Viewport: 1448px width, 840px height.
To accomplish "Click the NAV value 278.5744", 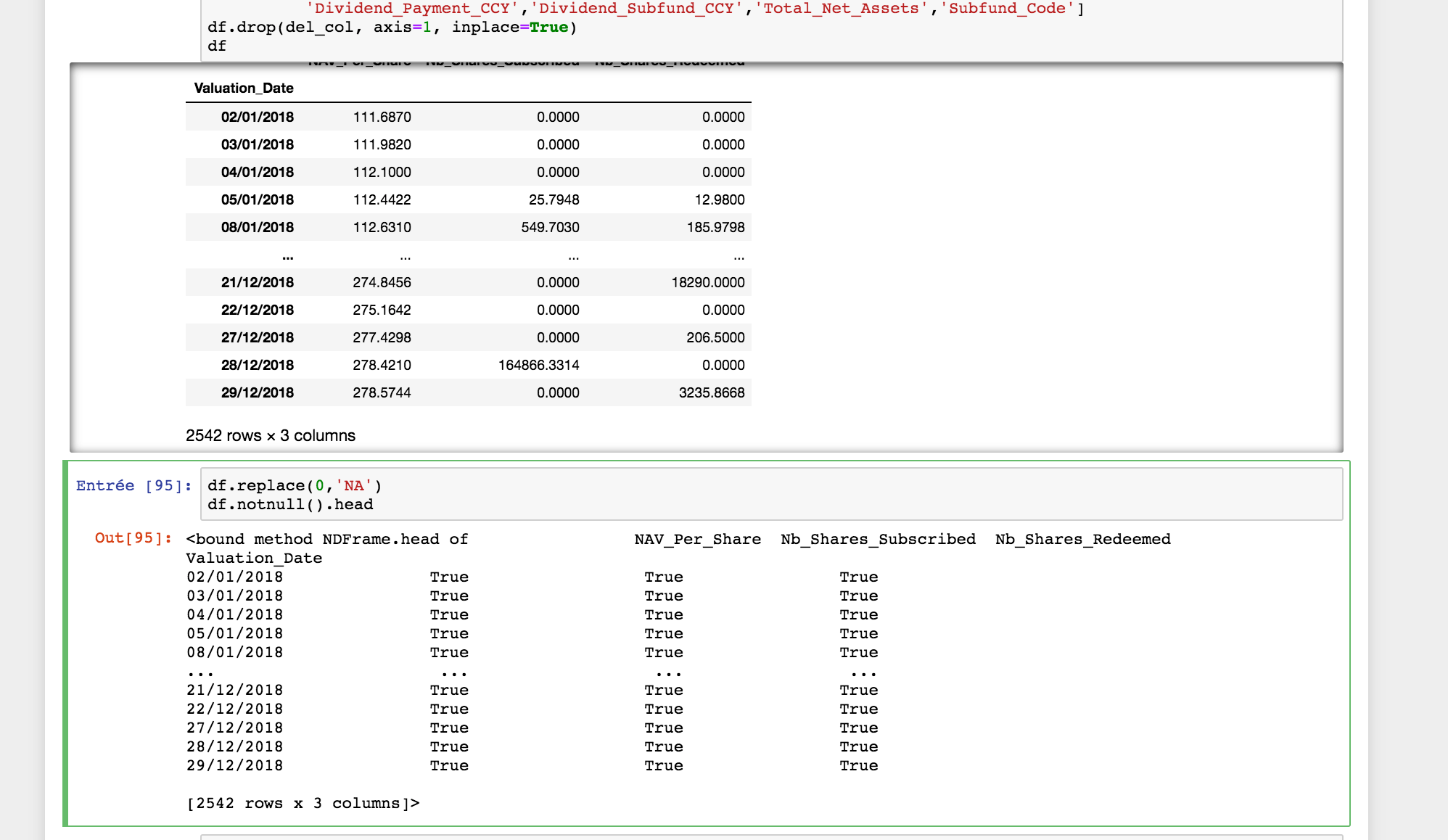I will coord(382,392).
